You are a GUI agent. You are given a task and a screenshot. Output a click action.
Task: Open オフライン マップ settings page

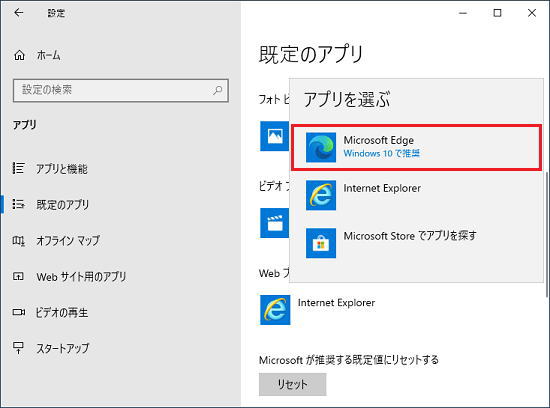[x=56, y=241]
